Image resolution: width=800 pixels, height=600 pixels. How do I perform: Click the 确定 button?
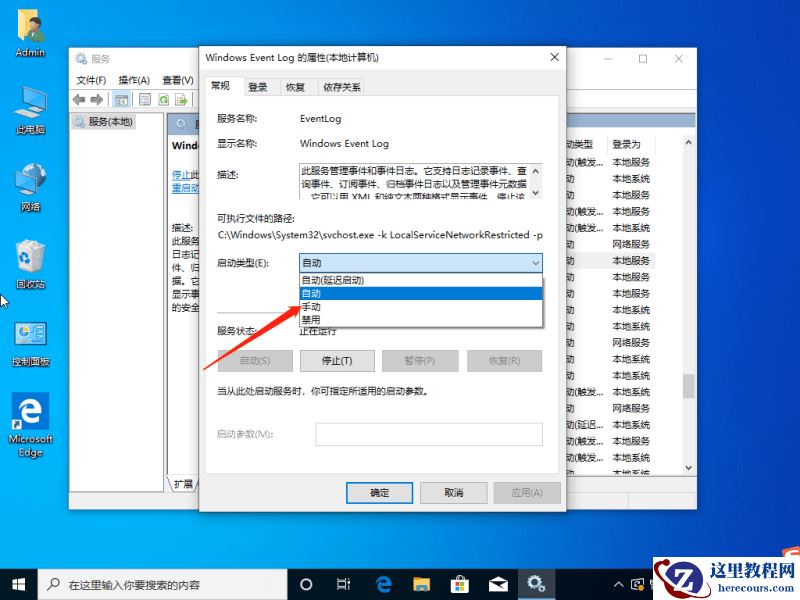tap(379, 493)
